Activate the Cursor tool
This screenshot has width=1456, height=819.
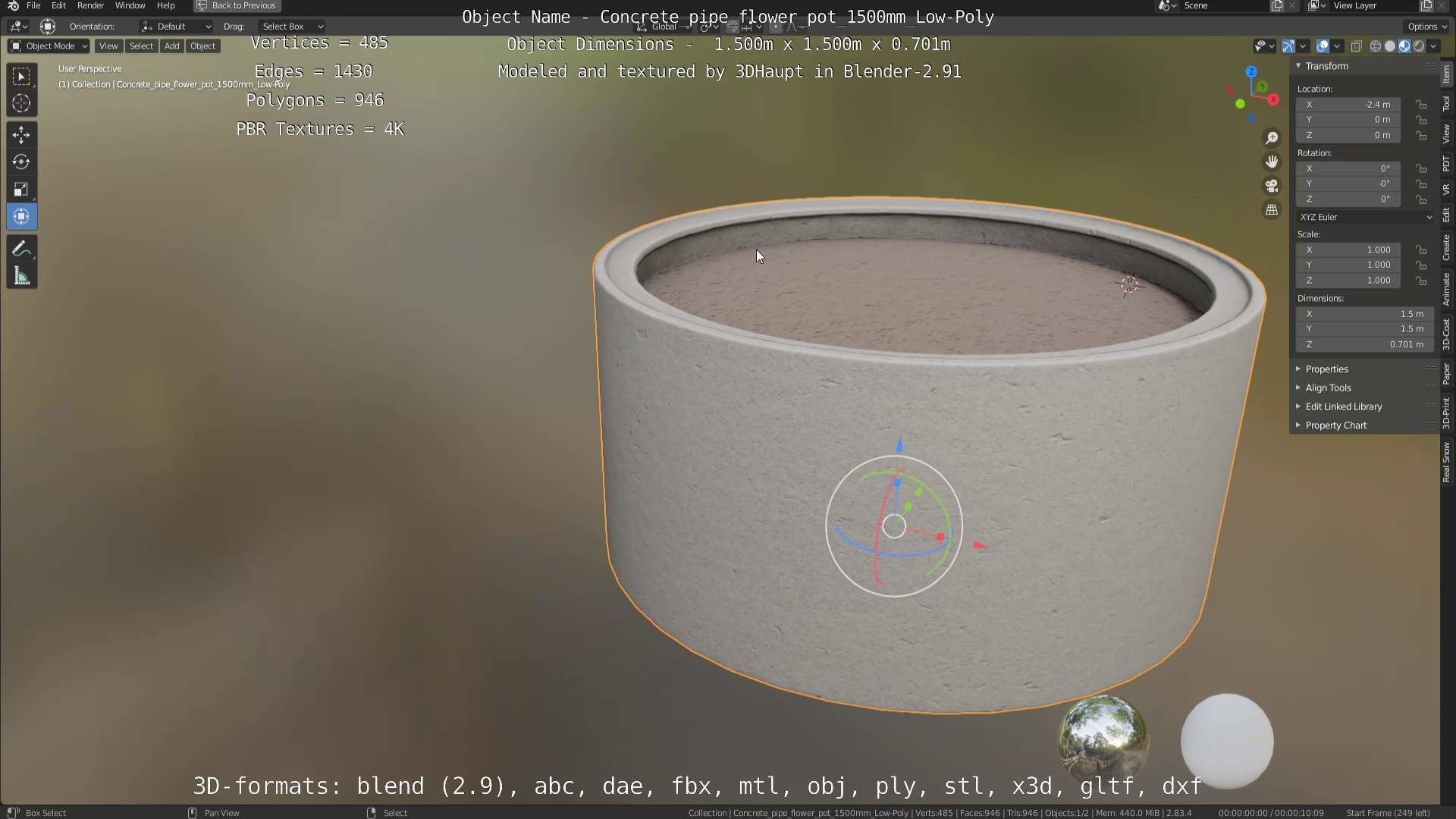click(x=21, y=103)
